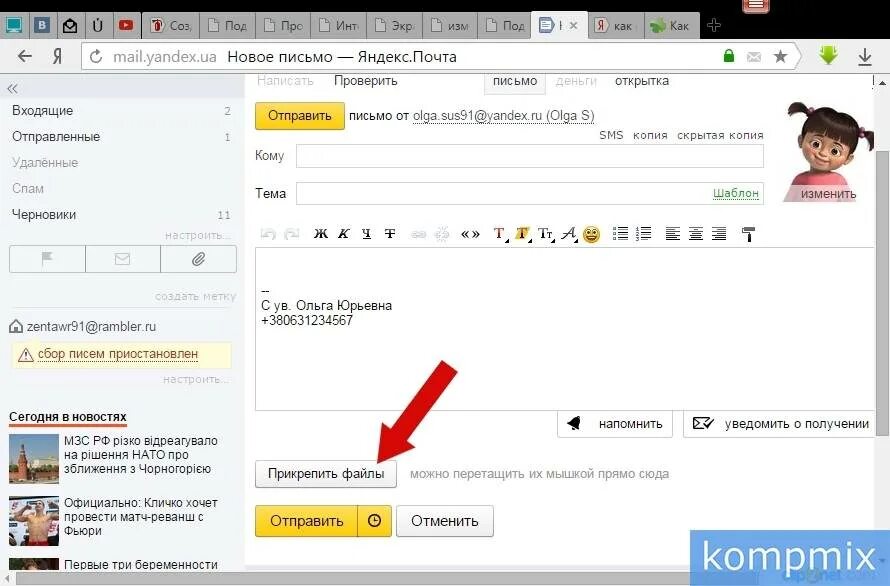Open the YouTube pinned tab
This screenshot has width=890, height=586.
click(125, 25)
